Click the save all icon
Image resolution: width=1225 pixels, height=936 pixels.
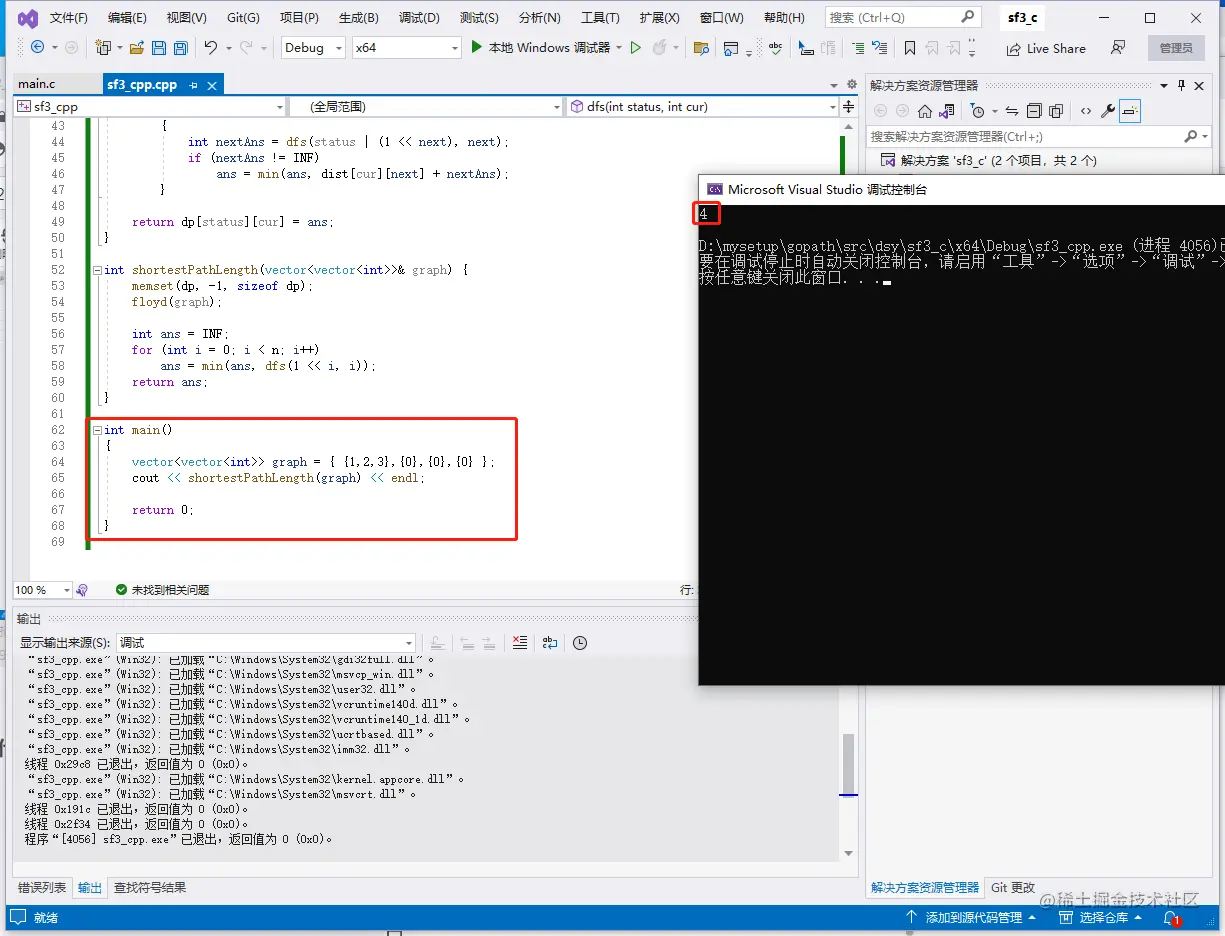pyautogui.click(x=181, y=47)
